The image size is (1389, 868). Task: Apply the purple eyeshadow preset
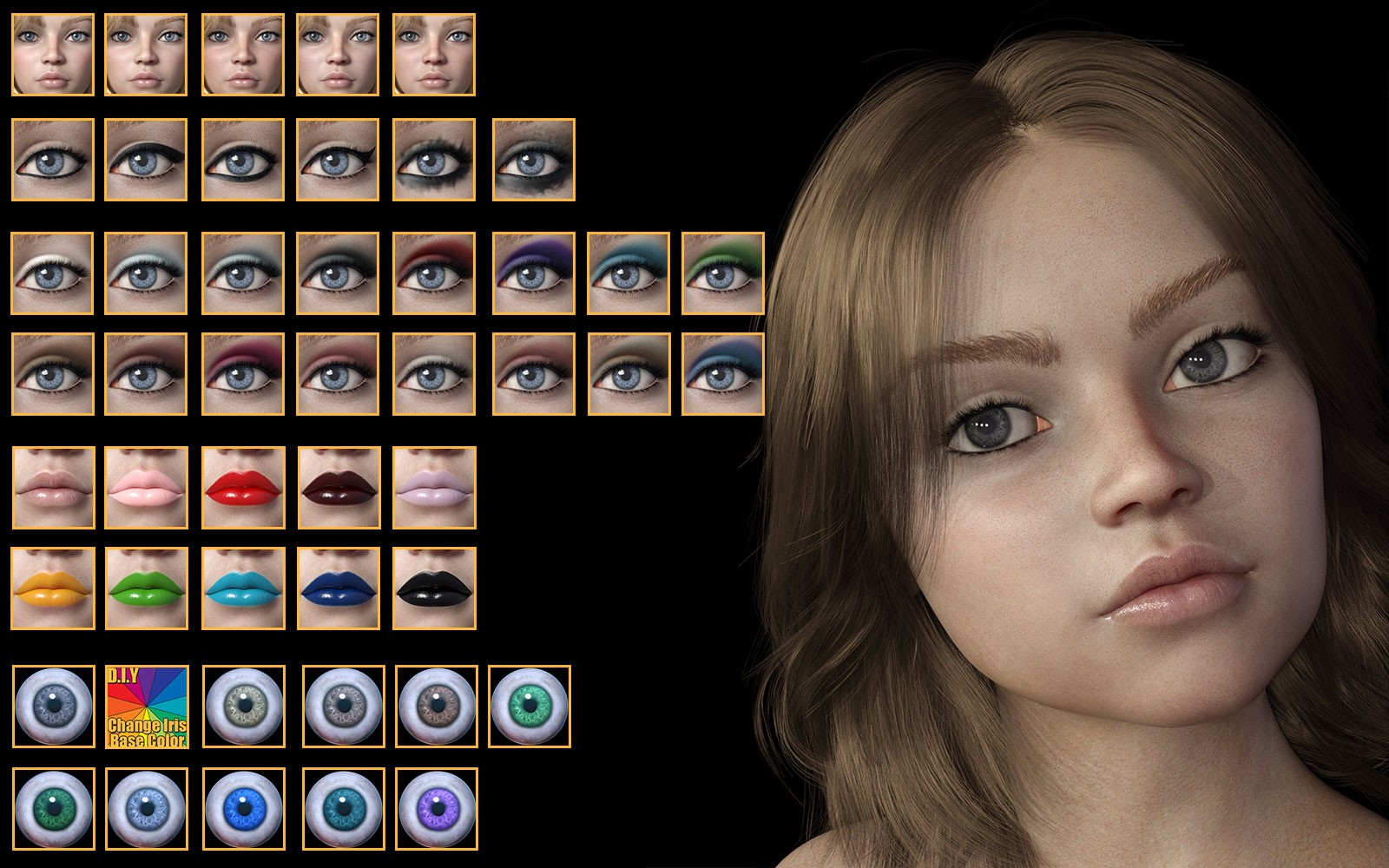(x=534, y=273)
